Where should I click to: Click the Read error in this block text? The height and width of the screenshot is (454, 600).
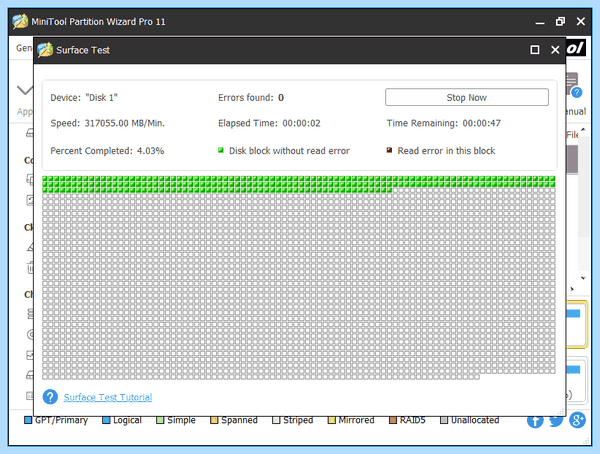coord(446,151)
